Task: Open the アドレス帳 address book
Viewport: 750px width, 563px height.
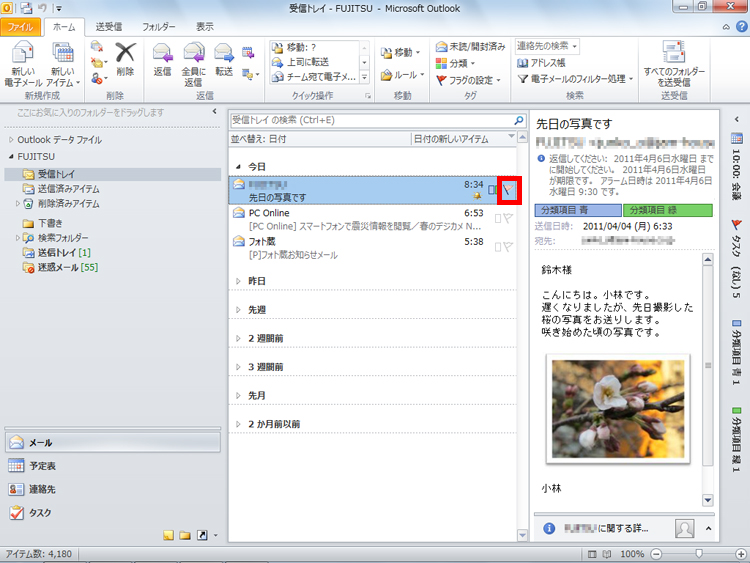Action: coord(541,63)
